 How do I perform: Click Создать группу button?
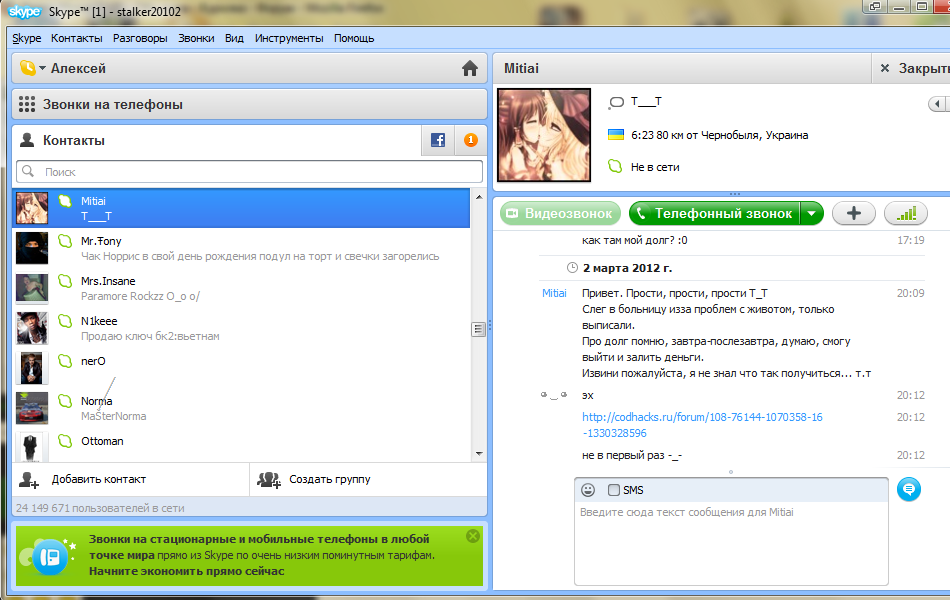click(368, 479)
